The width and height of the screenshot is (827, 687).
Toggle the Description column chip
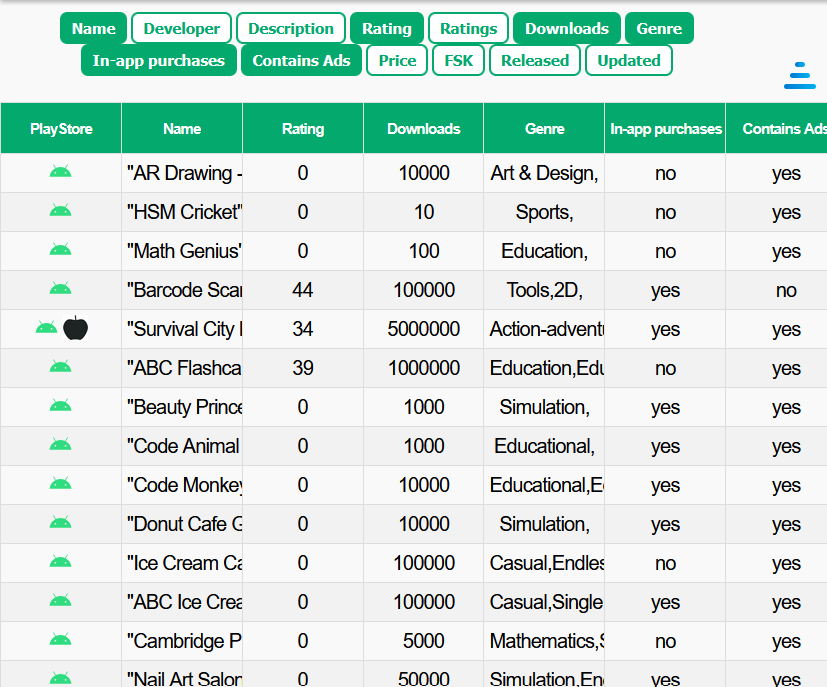(291, 28)
